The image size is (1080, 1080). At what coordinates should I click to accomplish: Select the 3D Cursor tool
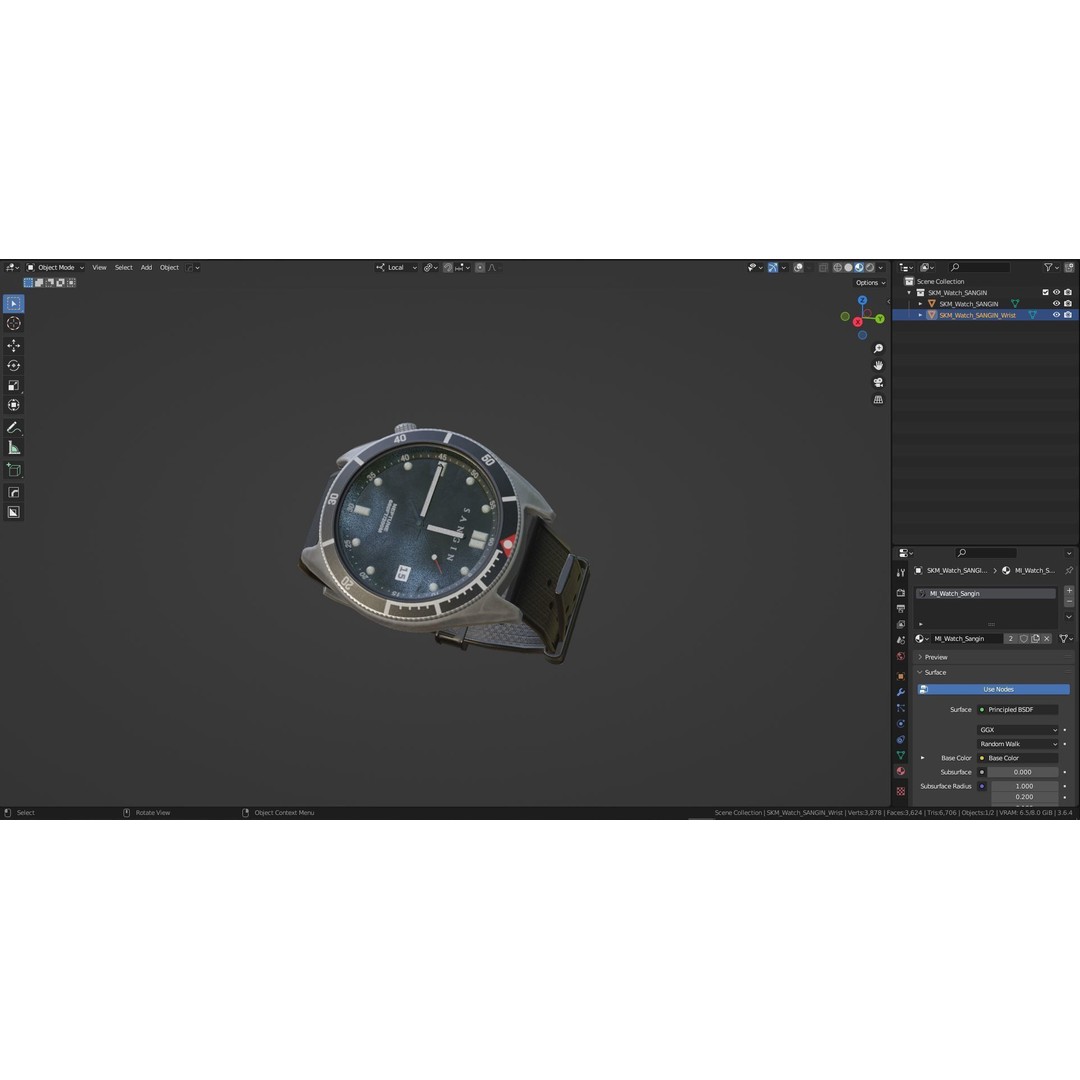point(14,324)
